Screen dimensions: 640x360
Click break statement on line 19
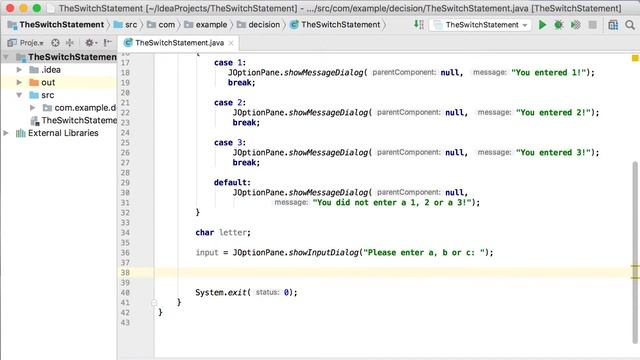coord(242,83)
